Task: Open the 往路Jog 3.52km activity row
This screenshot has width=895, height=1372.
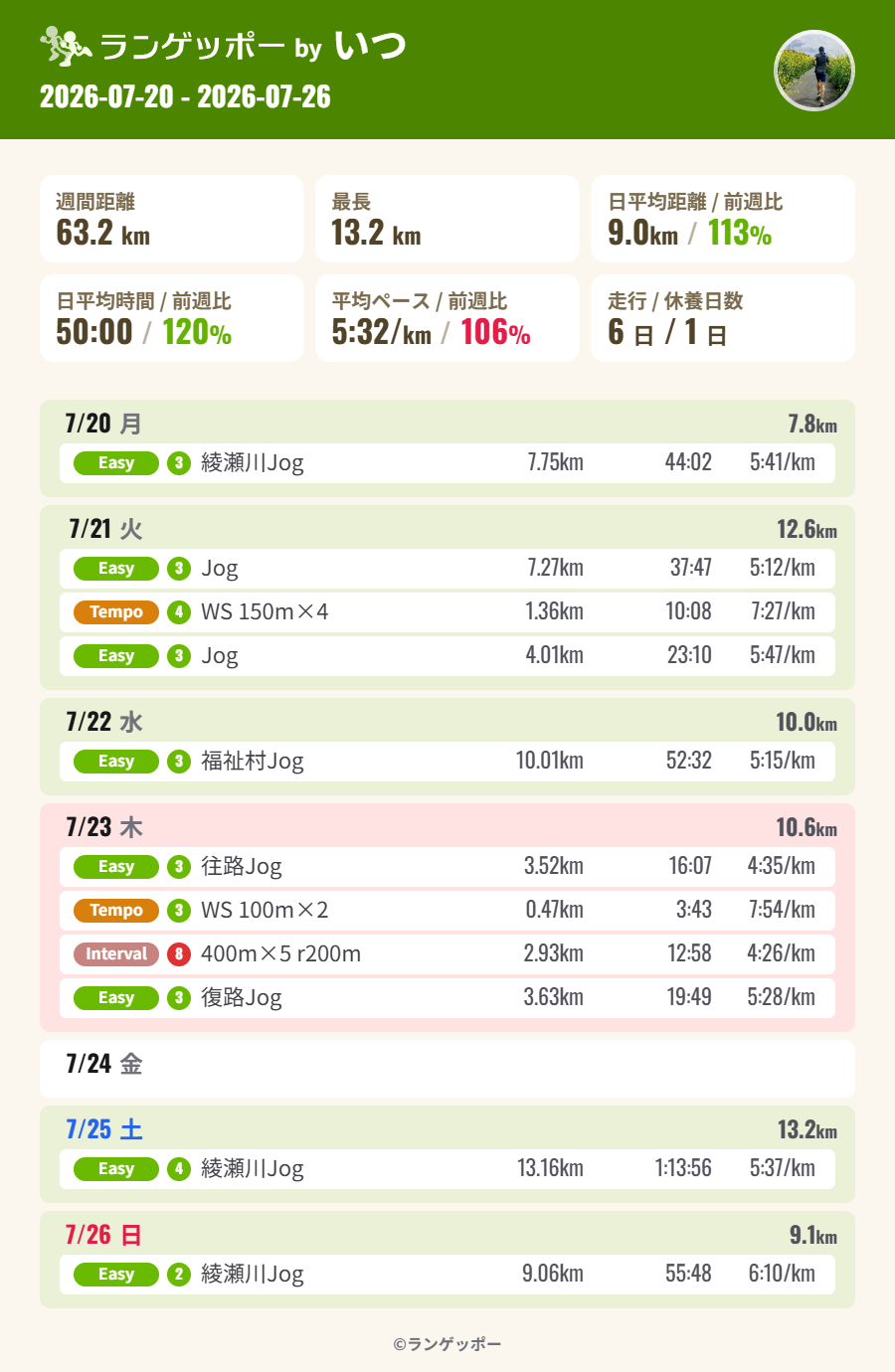Action: pos(447,867)
